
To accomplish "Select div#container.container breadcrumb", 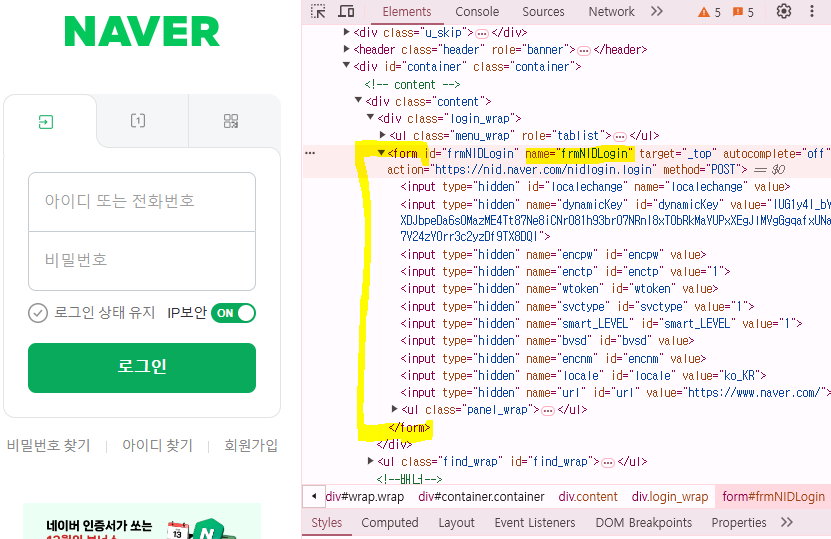I will pos(481,497).
